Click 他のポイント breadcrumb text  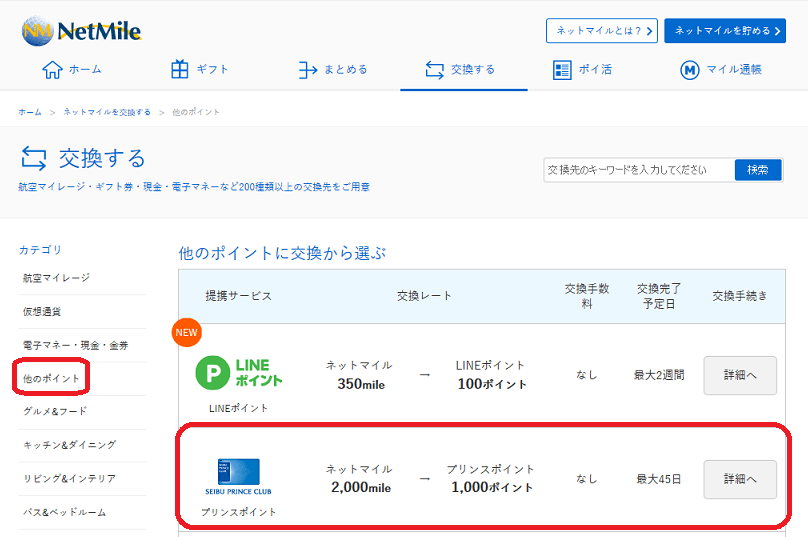point(196,112)
